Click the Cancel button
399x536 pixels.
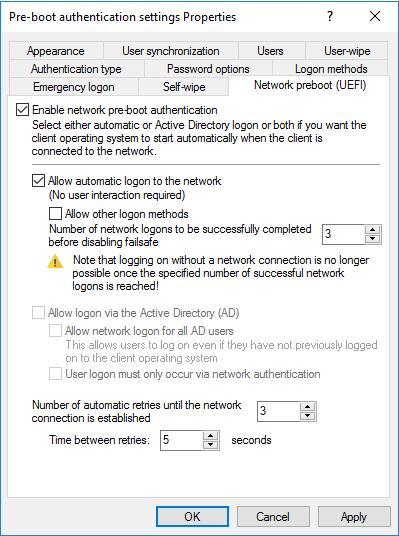(273, 517)
